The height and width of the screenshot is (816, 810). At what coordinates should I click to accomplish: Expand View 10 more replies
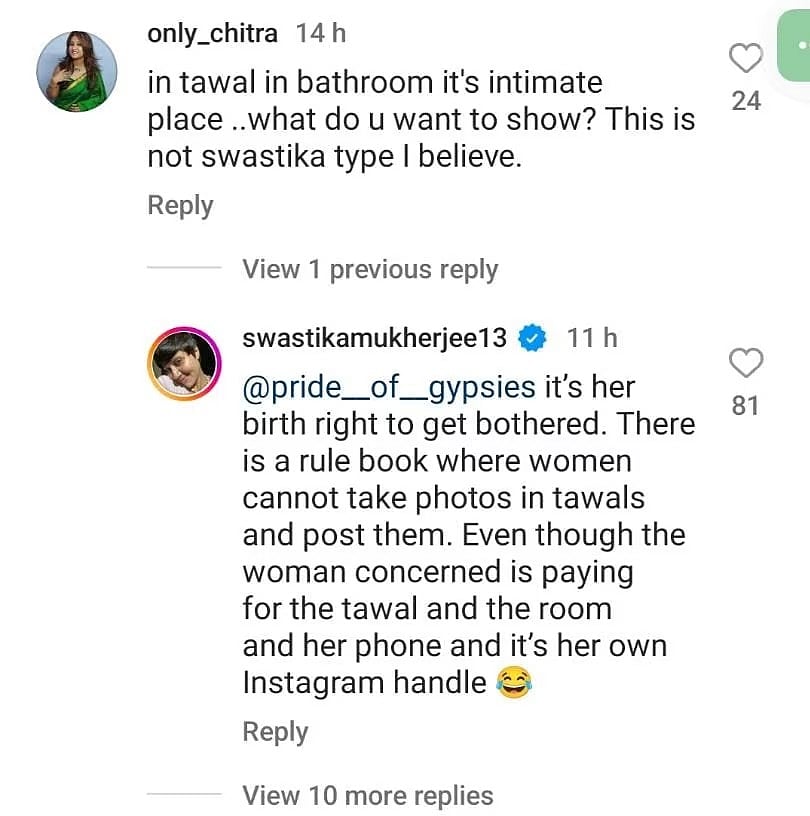[x=368, y=796]
